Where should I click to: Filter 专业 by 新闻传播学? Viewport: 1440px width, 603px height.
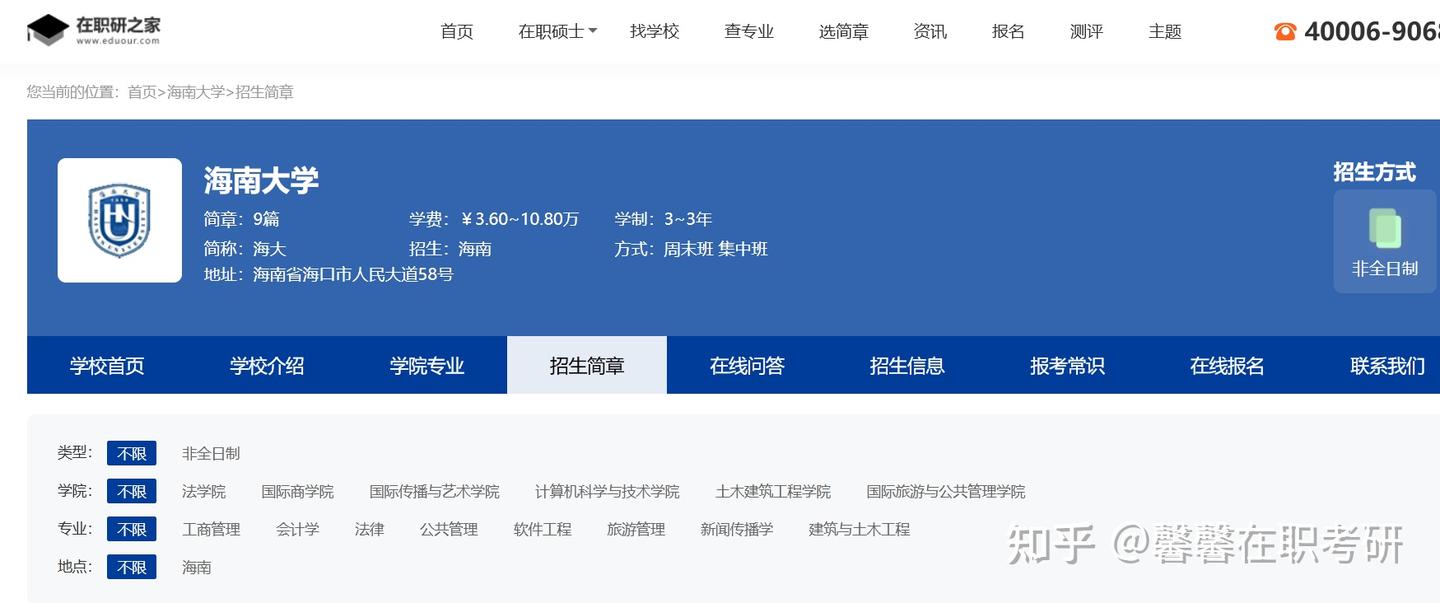737,529
